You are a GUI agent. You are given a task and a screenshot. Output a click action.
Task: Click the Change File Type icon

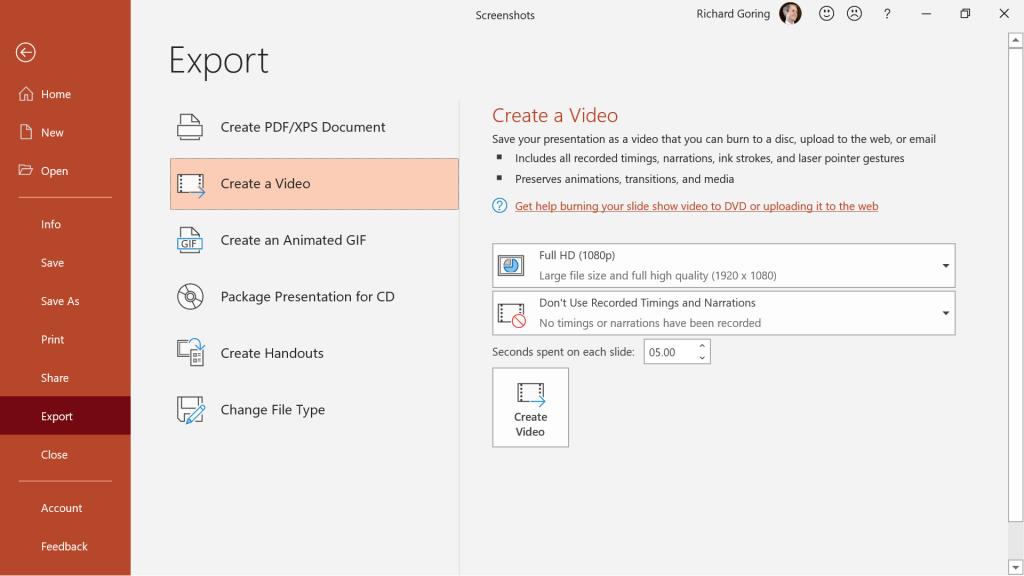tap(190, 409)
